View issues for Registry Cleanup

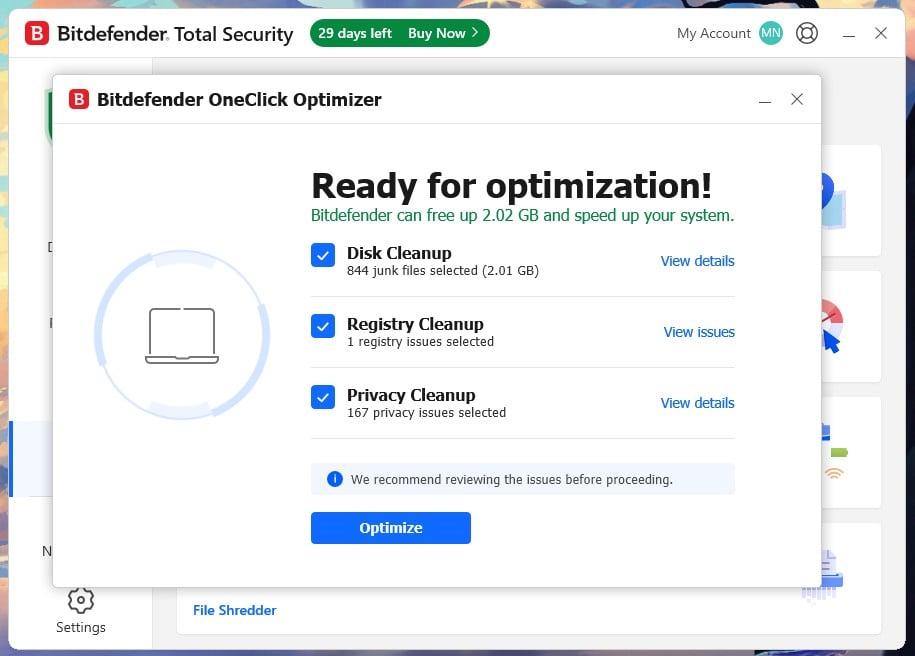(x=699, y=332)
